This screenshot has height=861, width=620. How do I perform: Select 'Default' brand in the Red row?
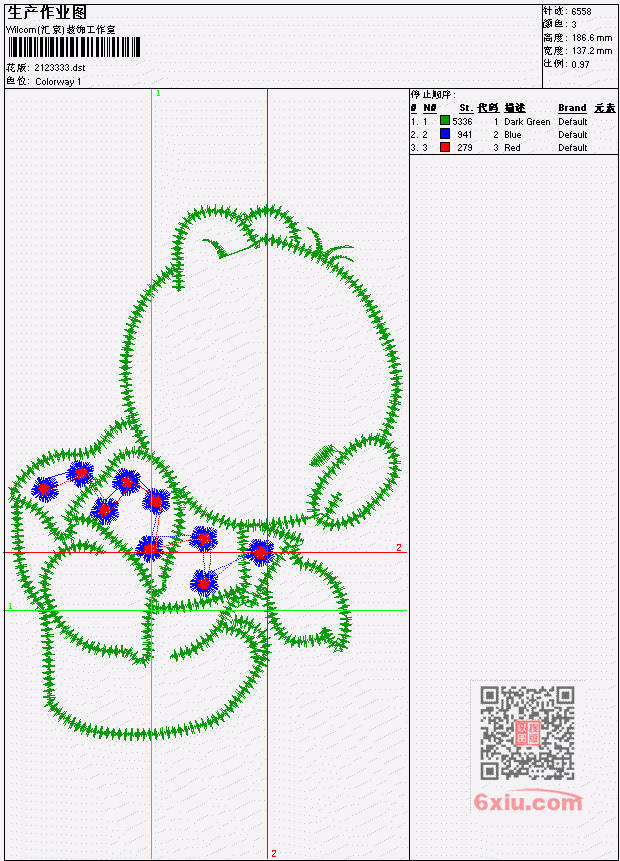[573, 148]
